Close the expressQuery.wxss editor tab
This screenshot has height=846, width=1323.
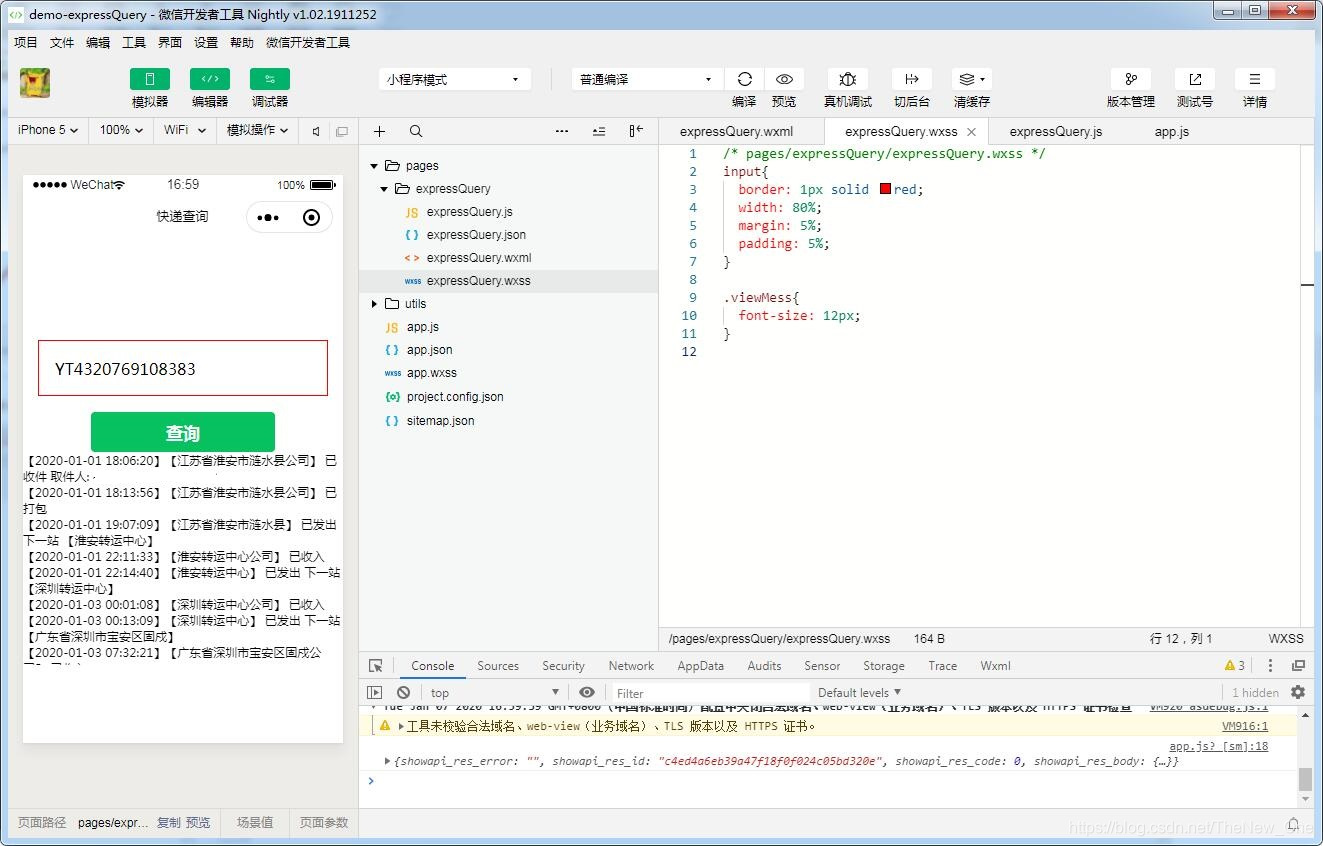pyautogui.click(x=971, y=131)
